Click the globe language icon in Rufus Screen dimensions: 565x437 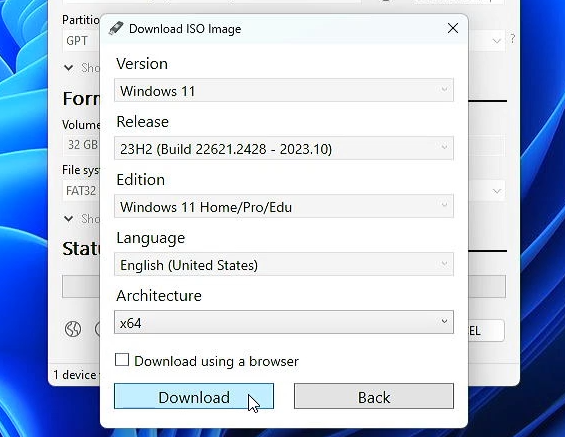(x=73, y=329)
